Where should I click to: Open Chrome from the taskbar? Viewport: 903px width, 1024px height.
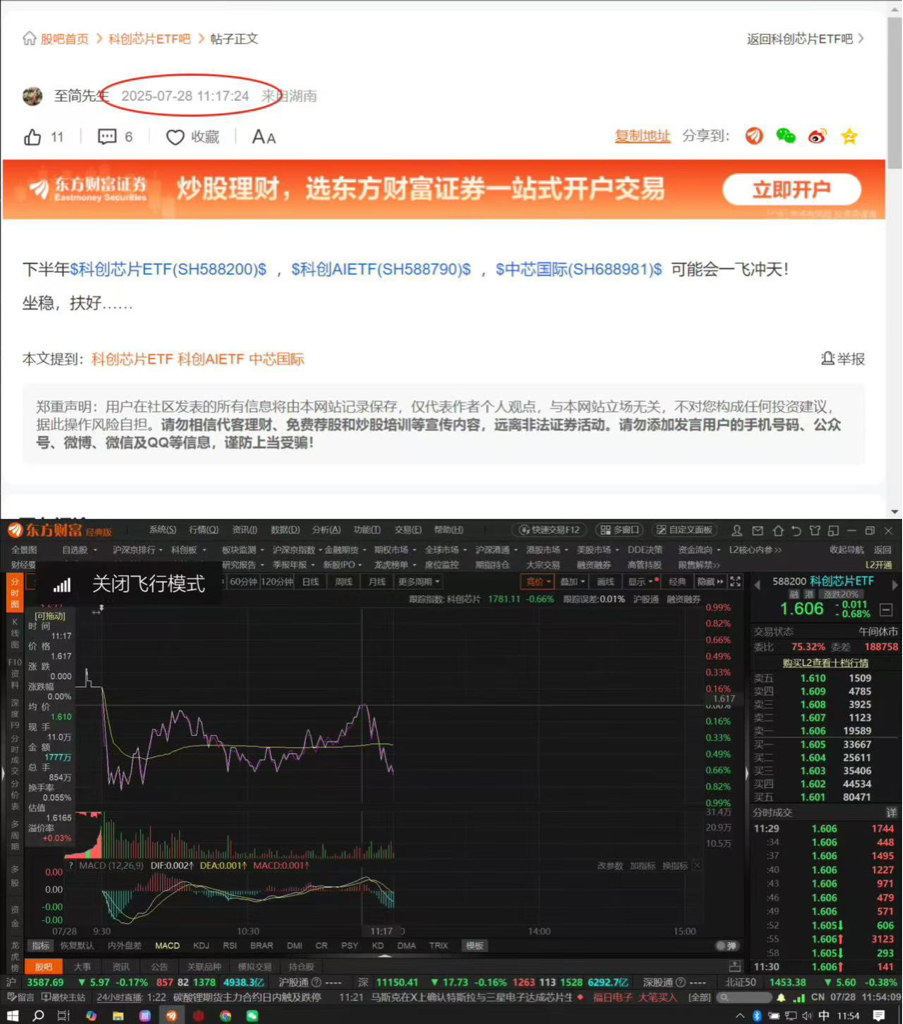tap(225, 1016)
